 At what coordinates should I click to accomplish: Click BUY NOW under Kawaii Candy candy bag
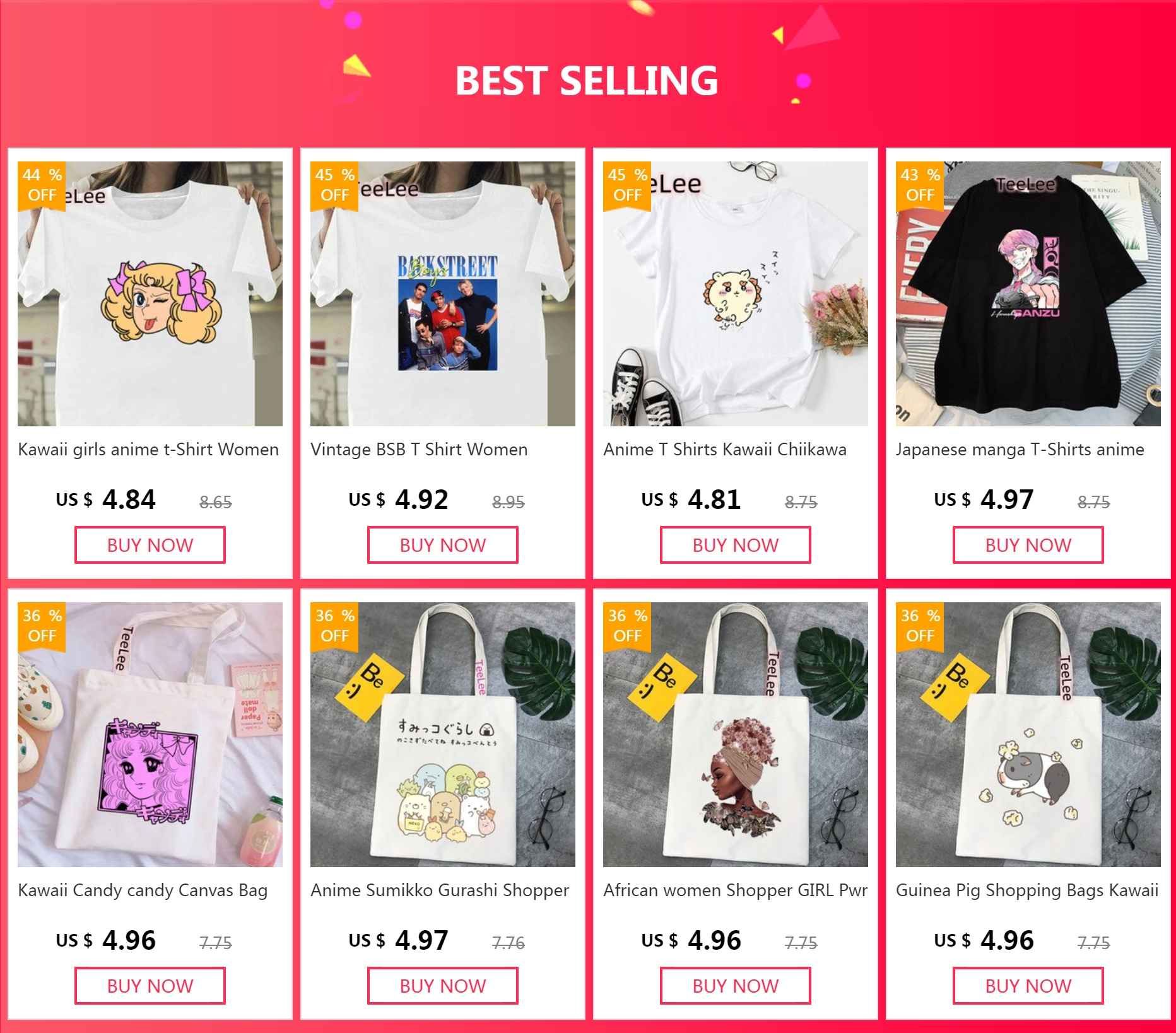pyautogui.click(x=150, y=986)
